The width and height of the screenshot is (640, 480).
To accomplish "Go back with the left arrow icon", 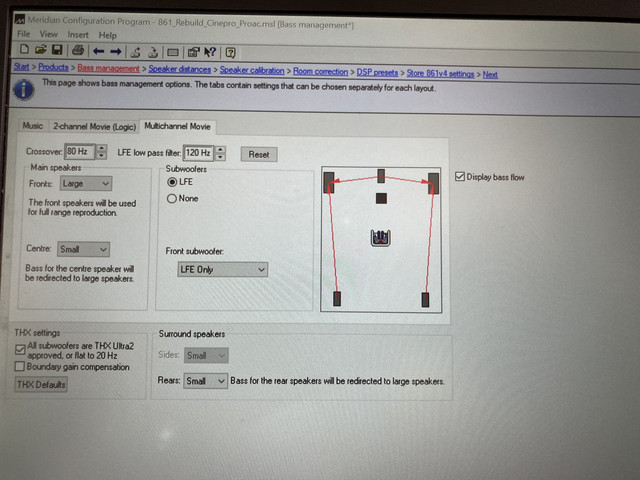I will (99, 51).
